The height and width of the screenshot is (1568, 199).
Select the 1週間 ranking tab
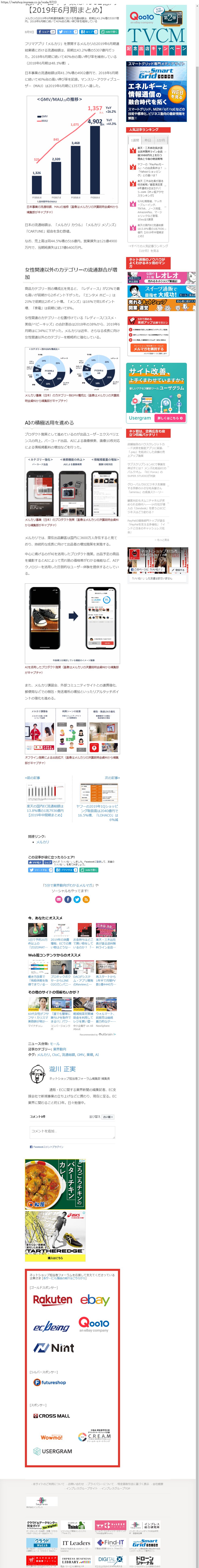coord(135,140)
